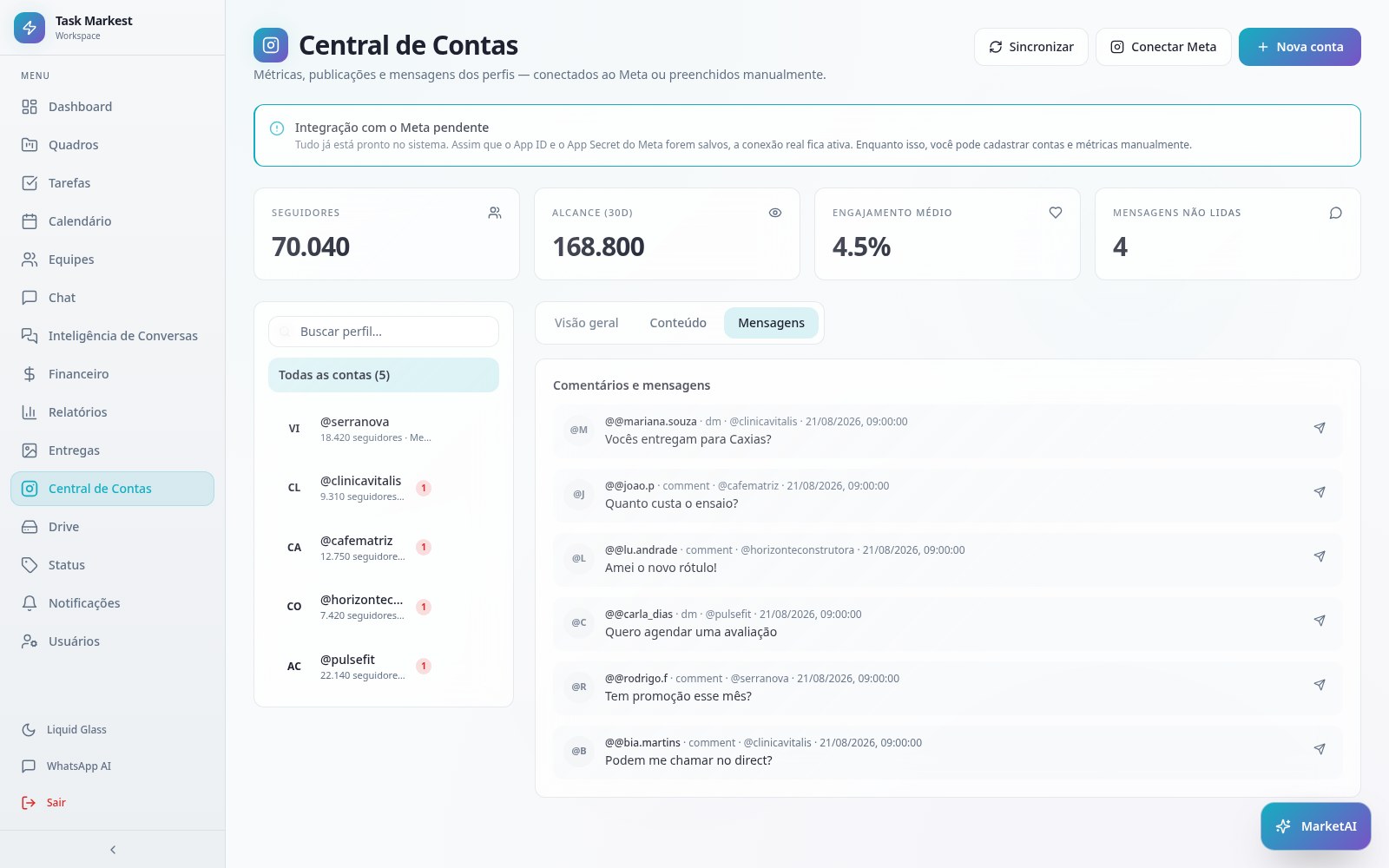
Task: Click the send icon on Mariana Souza's message
Action: tap(1320, 428)
